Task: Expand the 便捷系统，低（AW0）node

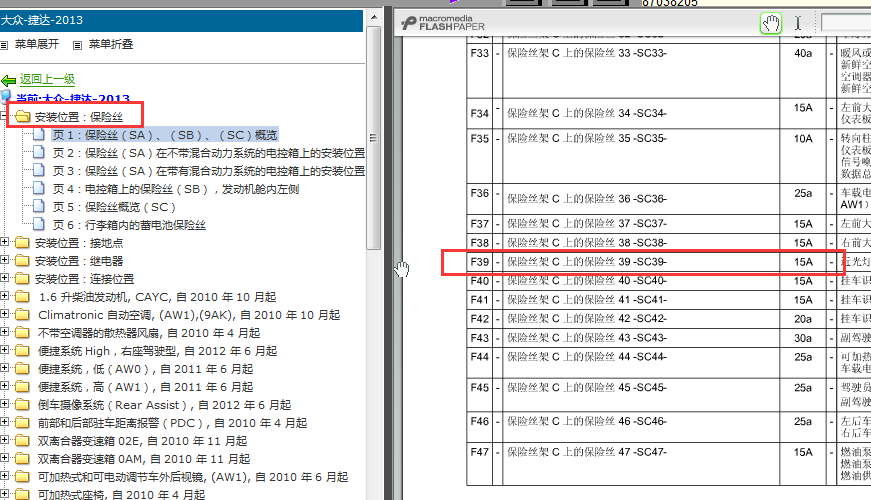Action: coord(4,367)
